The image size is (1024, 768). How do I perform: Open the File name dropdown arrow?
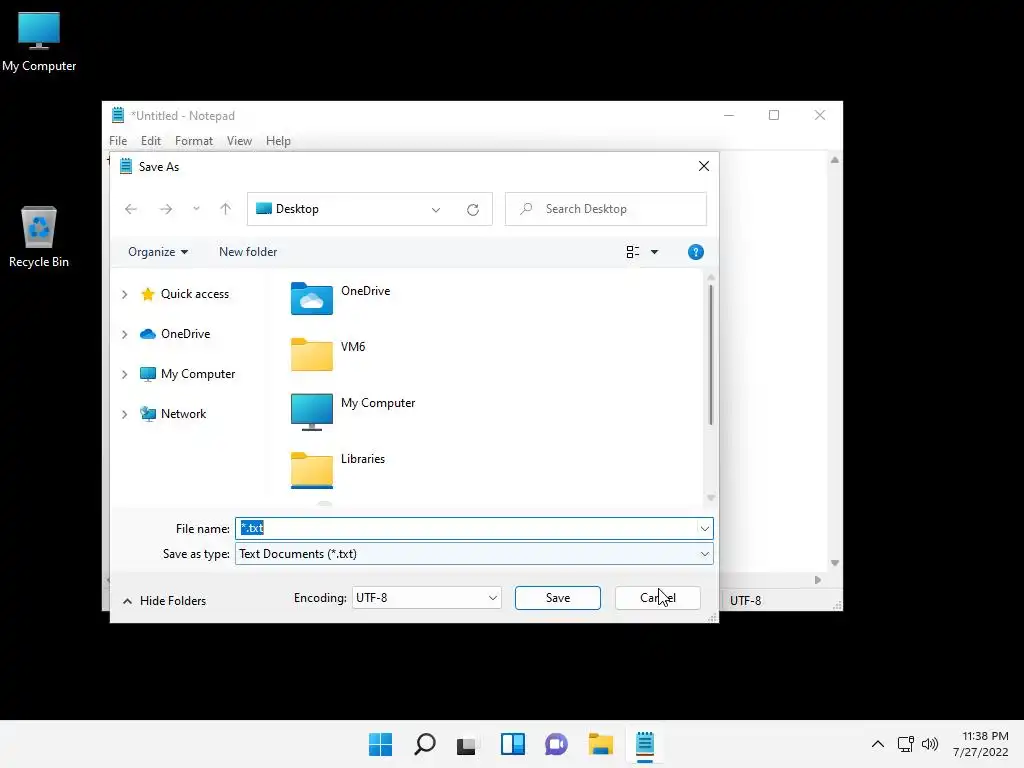705,528
